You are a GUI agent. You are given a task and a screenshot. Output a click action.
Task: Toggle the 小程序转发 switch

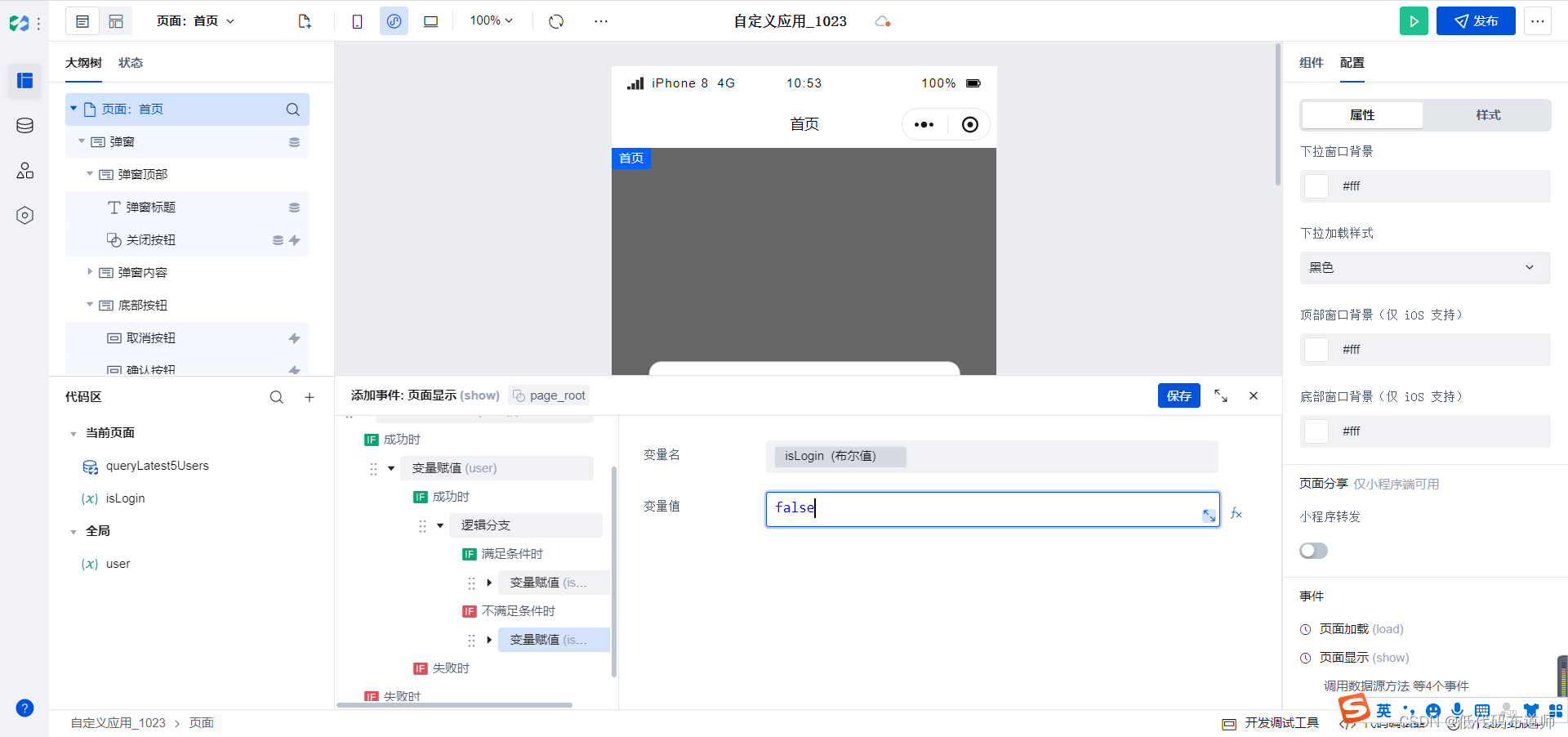pos(1313,551)
